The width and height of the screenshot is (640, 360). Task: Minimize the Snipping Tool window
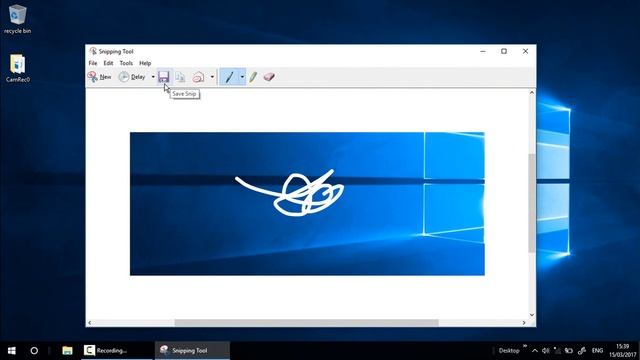(x=483, y=51)
